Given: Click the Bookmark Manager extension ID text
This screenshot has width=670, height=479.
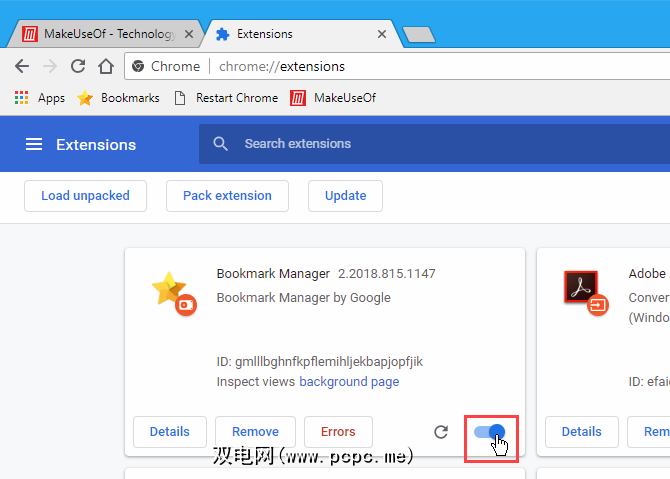Looking at the screenshot, I should coord(320,361).
